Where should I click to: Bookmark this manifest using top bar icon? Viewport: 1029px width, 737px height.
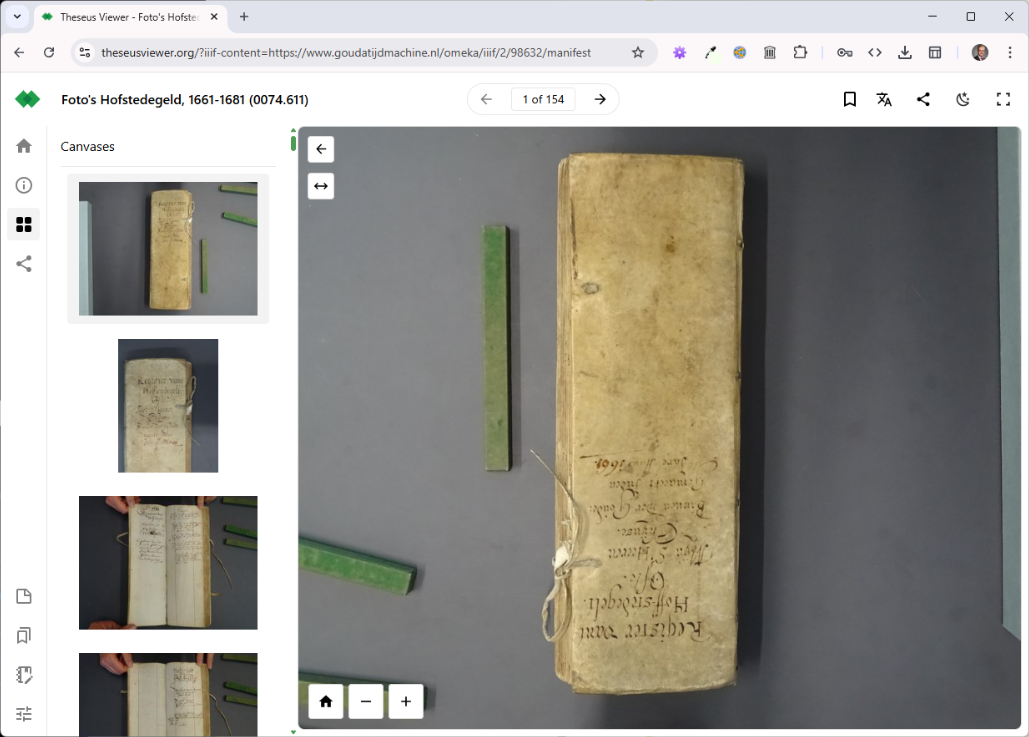pos(849,99)
